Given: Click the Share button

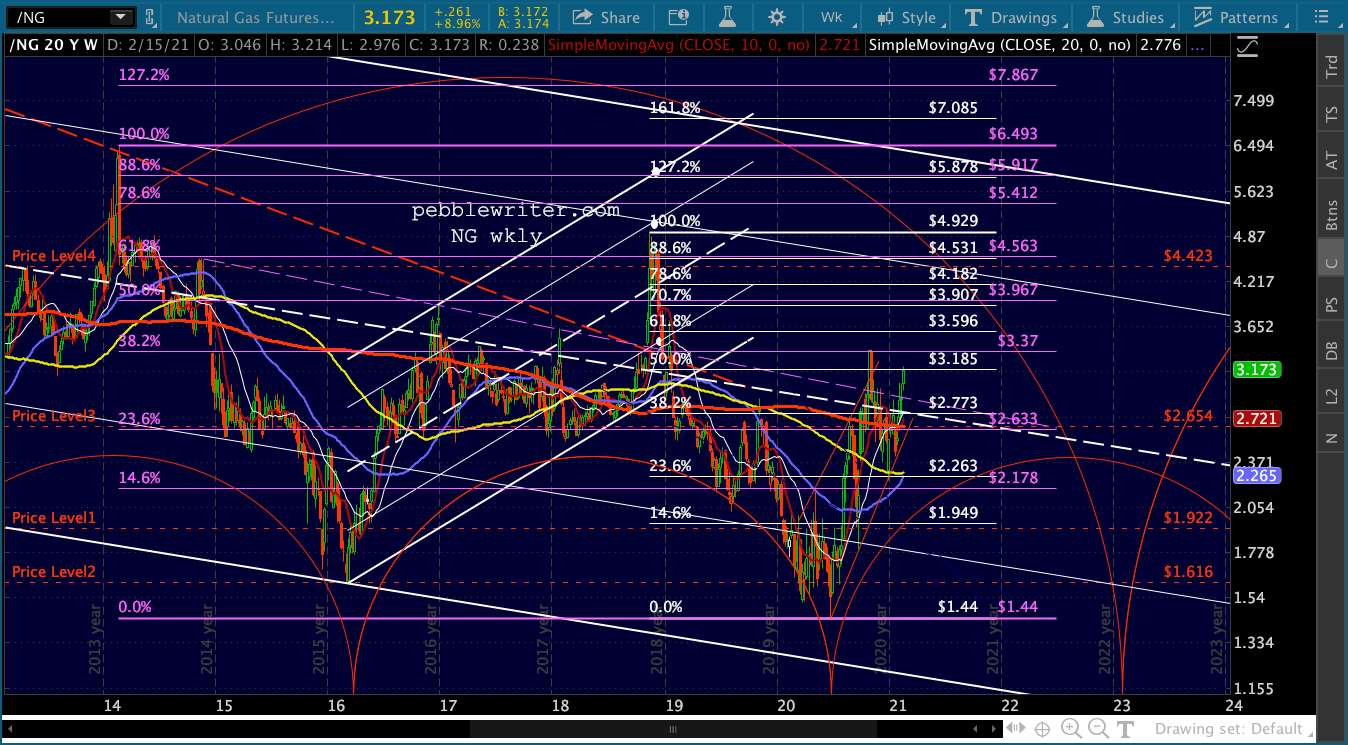Looking at the screenshot, I should point(607,17).
